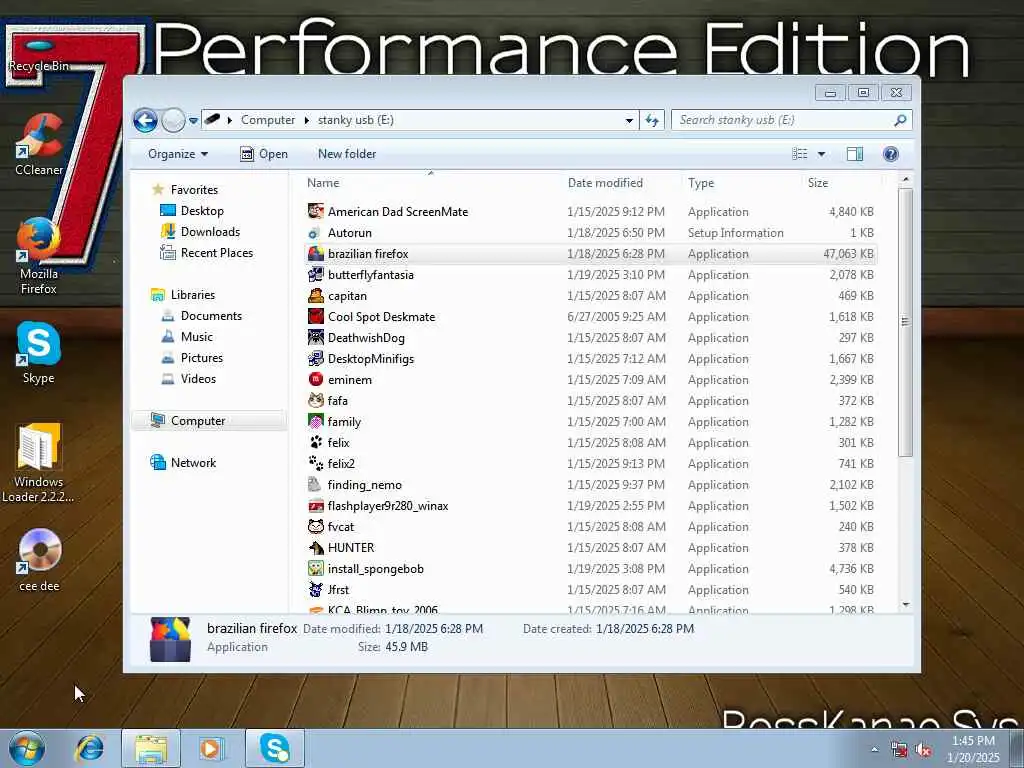Select the Cool Spot Deskmate icon

coord(316,316)
